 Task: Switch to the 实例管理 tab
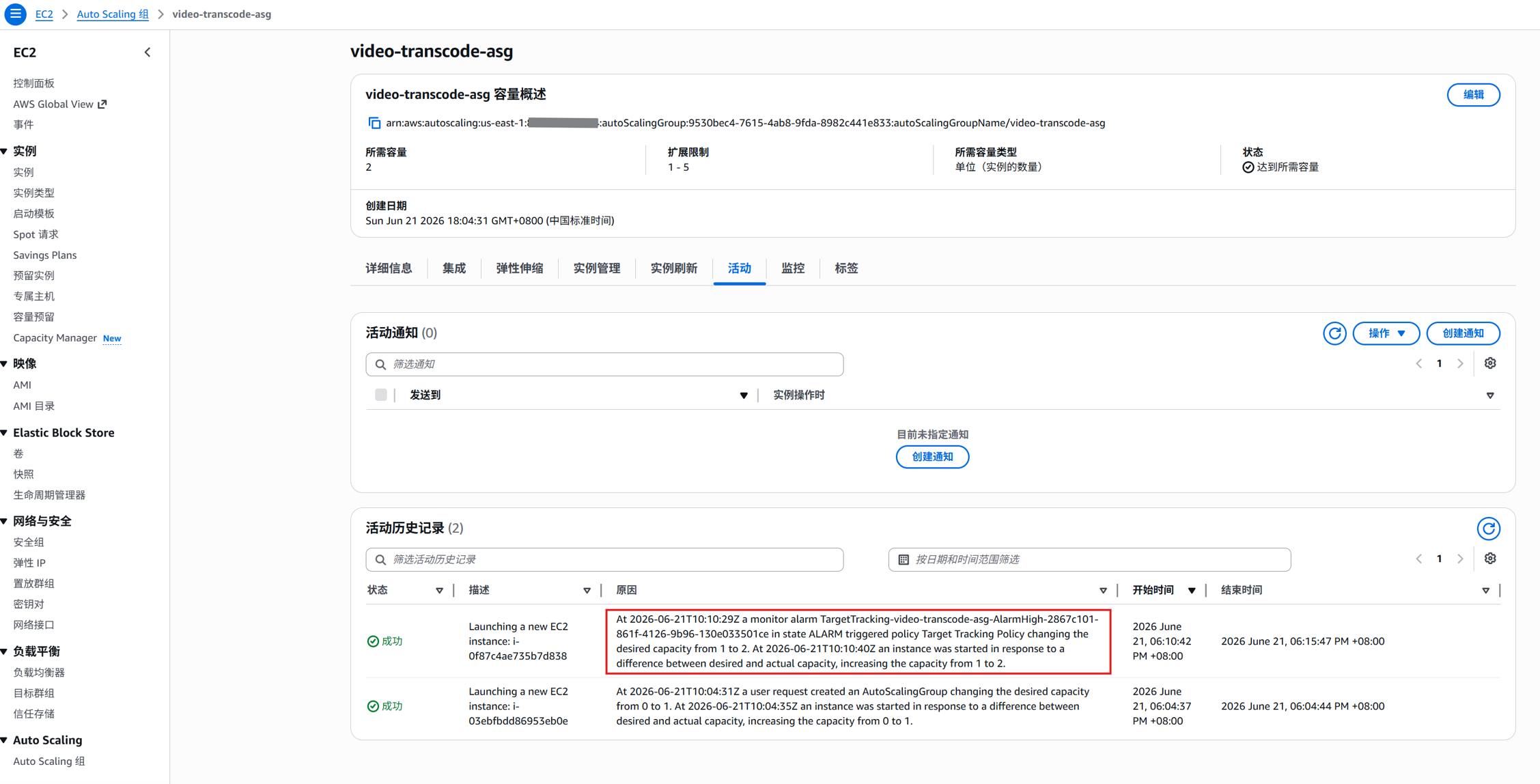597,268
